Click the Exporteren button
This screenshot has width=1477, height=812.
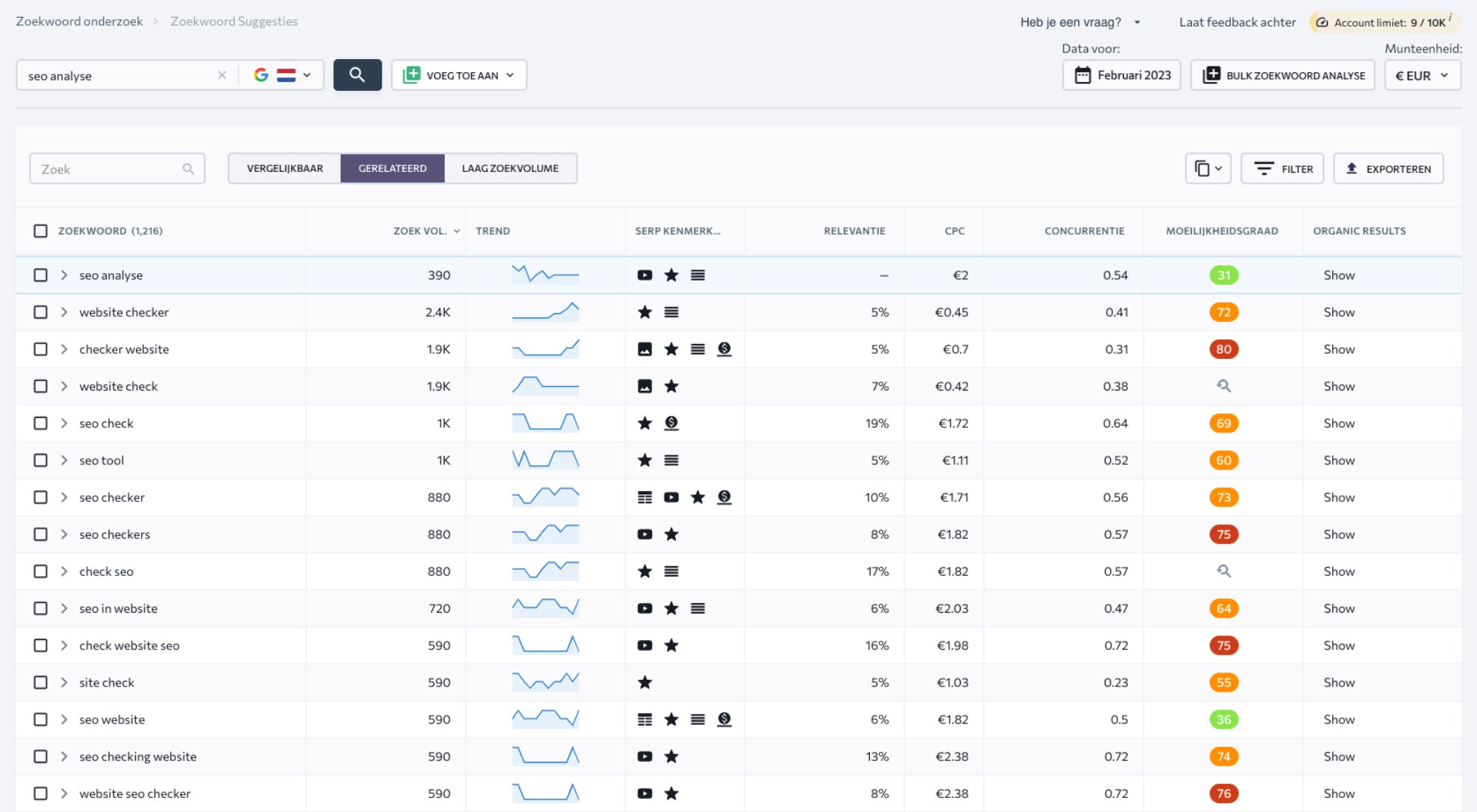[1388, 169]
